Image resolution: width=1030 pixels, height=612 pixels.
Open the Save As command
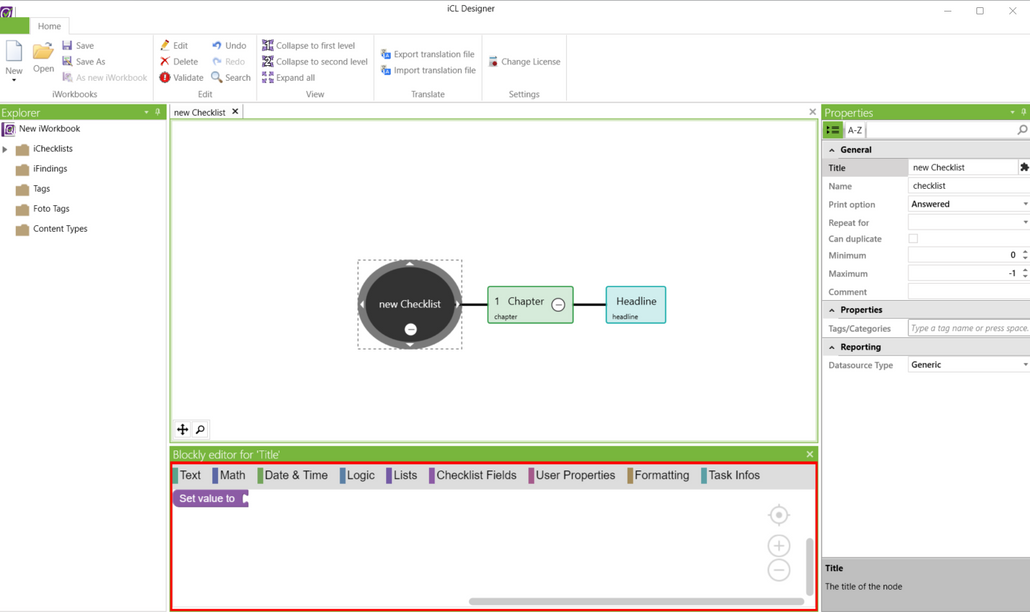84,62
